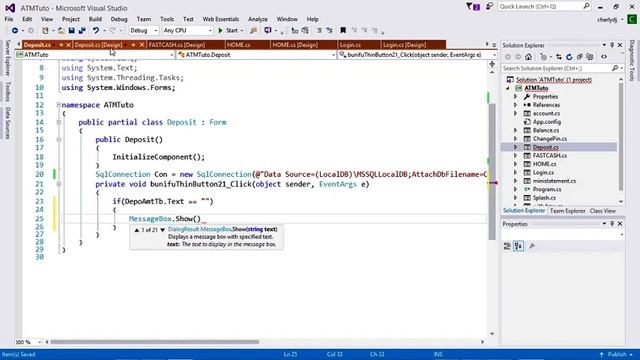640x360 pixels.
Task: Collapse the ATMTuto project node
Action: (508, 88)
